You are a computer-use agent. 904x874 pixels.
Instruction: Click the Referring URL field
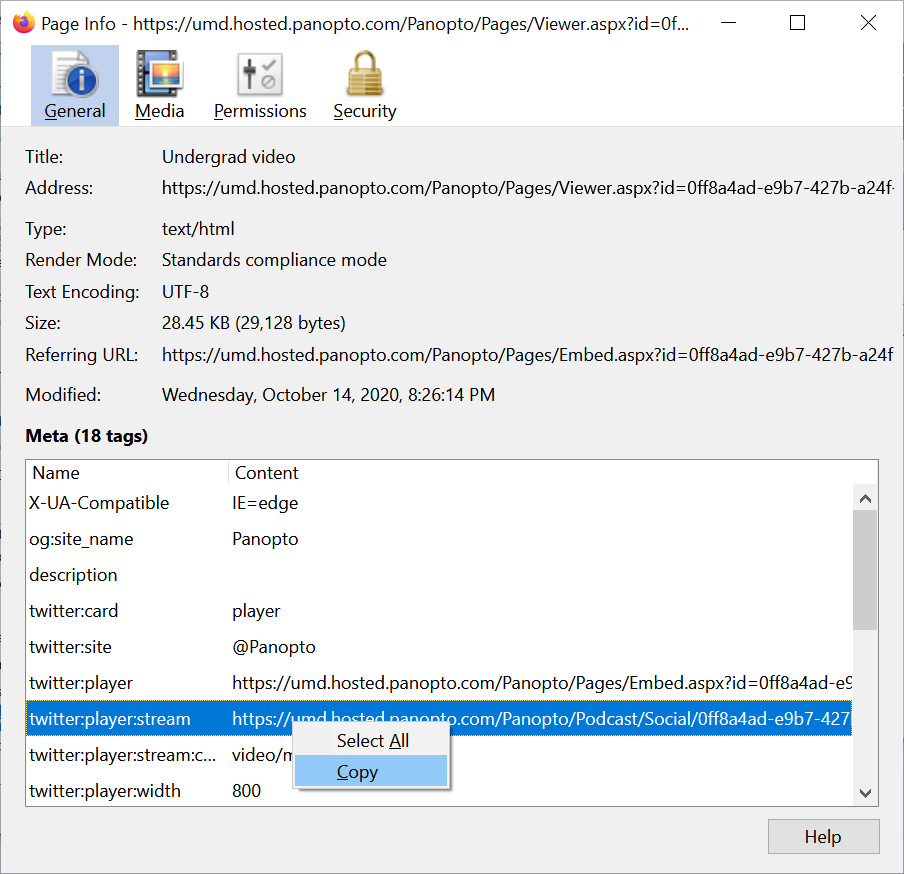[528, 355]
